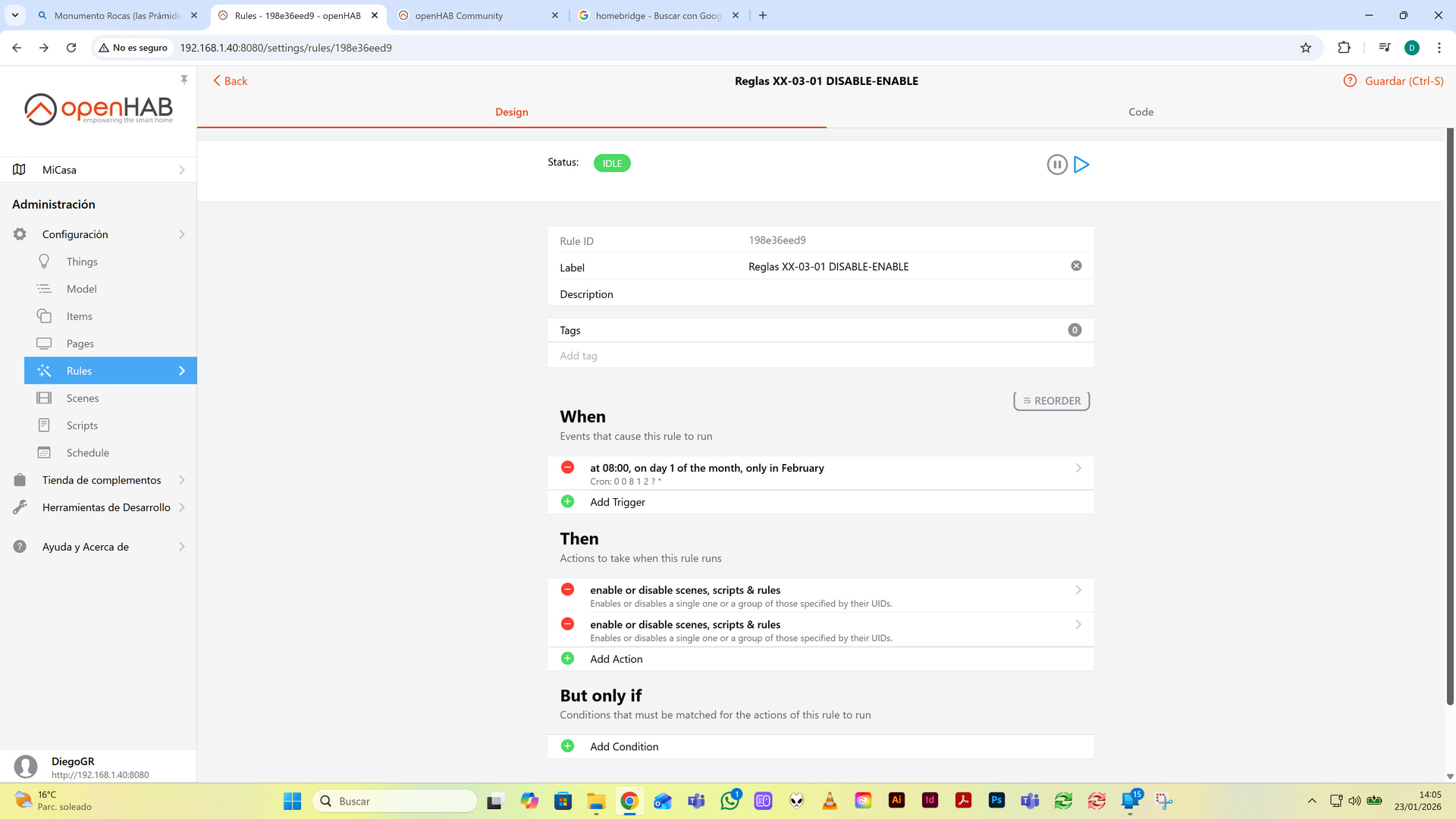Remove the first enable/disable action
This screenshot has width=1456, height=819.
(x=567, y=589)
